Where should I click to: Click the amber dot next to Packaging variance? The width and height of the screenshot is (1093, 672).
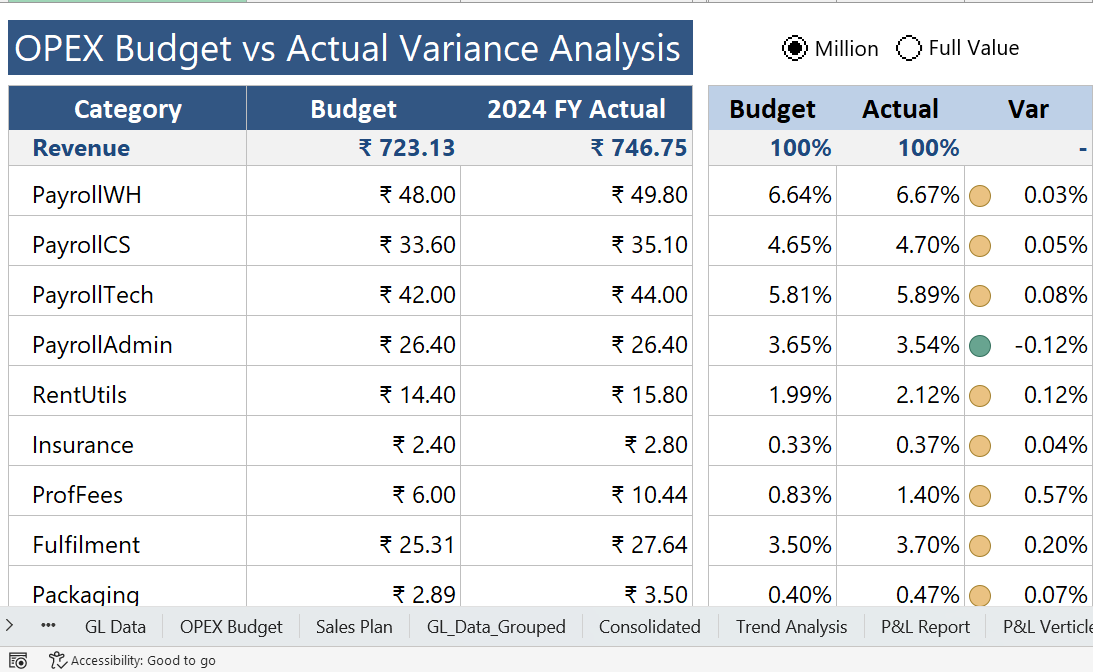980,595
